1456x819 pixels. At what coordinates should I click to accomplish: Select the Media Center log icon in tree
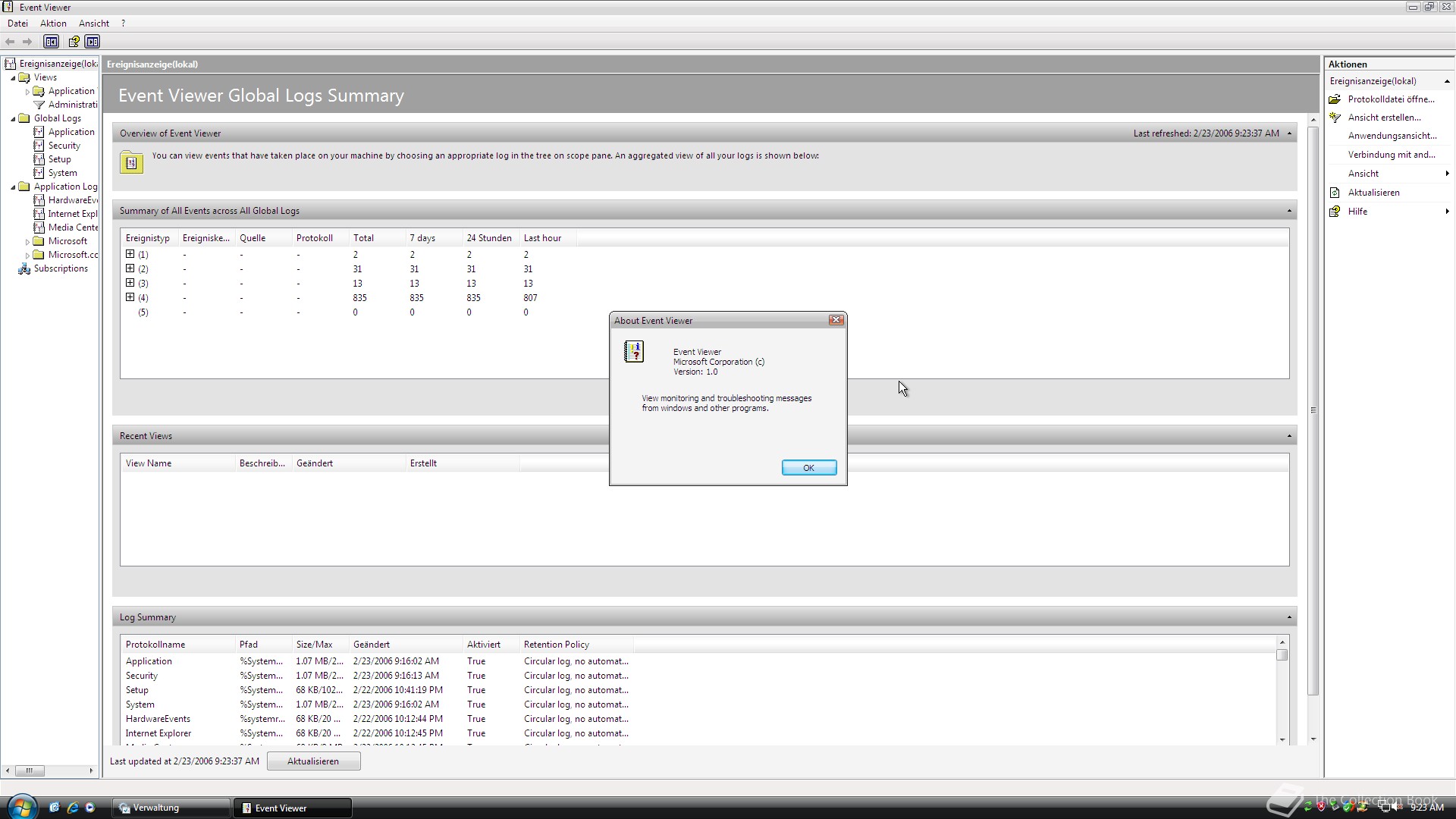click(x=39, y=227)
